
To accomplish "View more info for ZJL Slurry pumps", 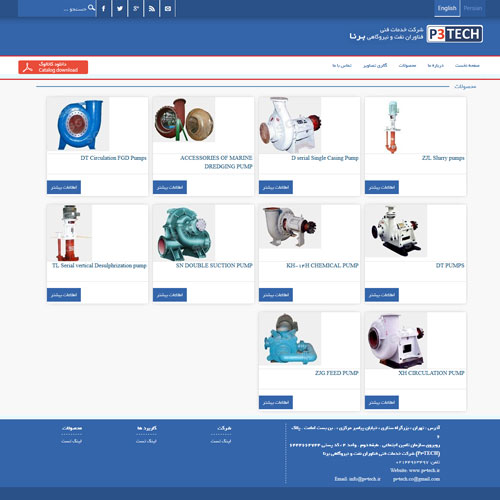I will (382, 187).
